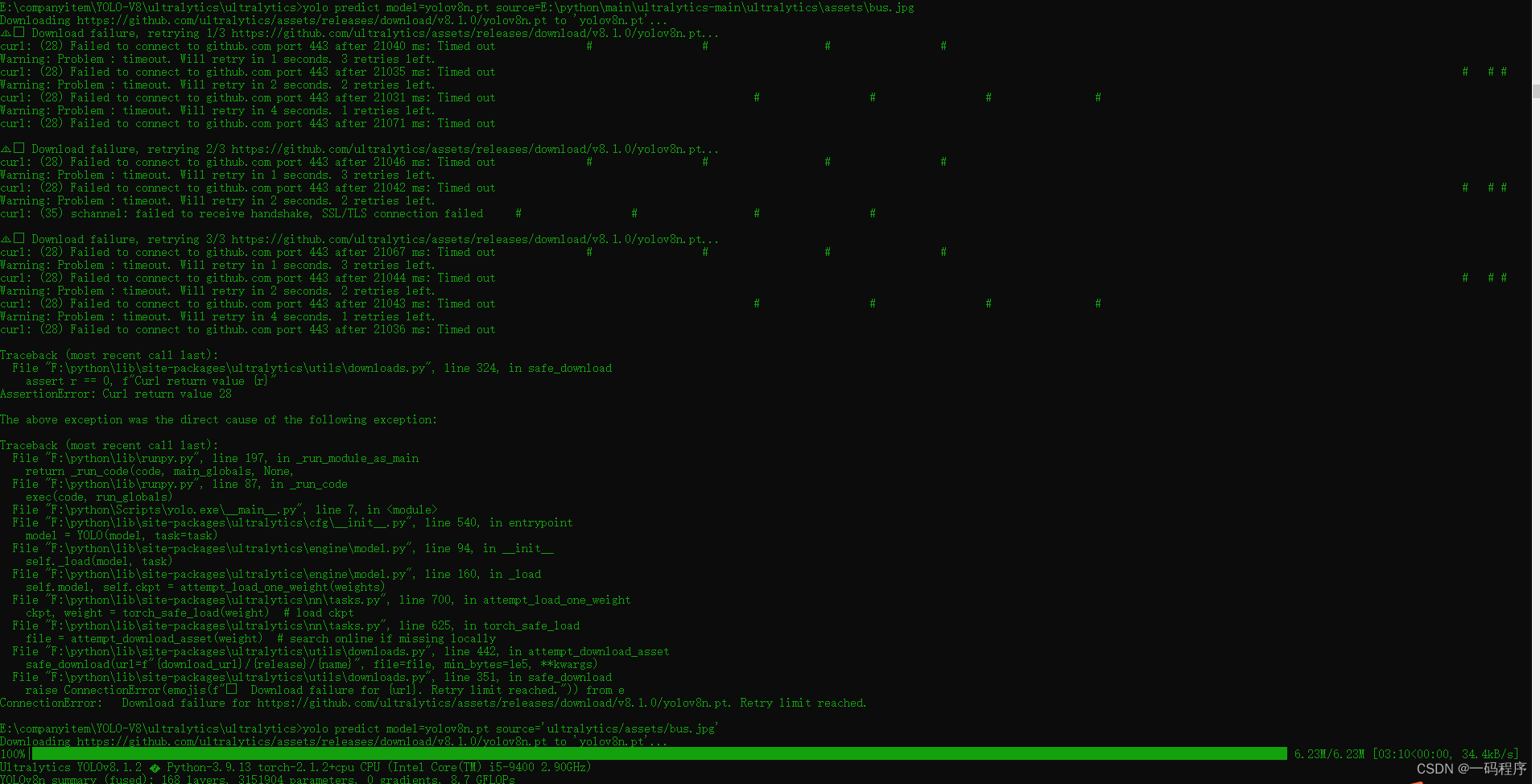1540x784 pixels.
Task: Click the '100%' label before the progress bar
Action: 13,754
